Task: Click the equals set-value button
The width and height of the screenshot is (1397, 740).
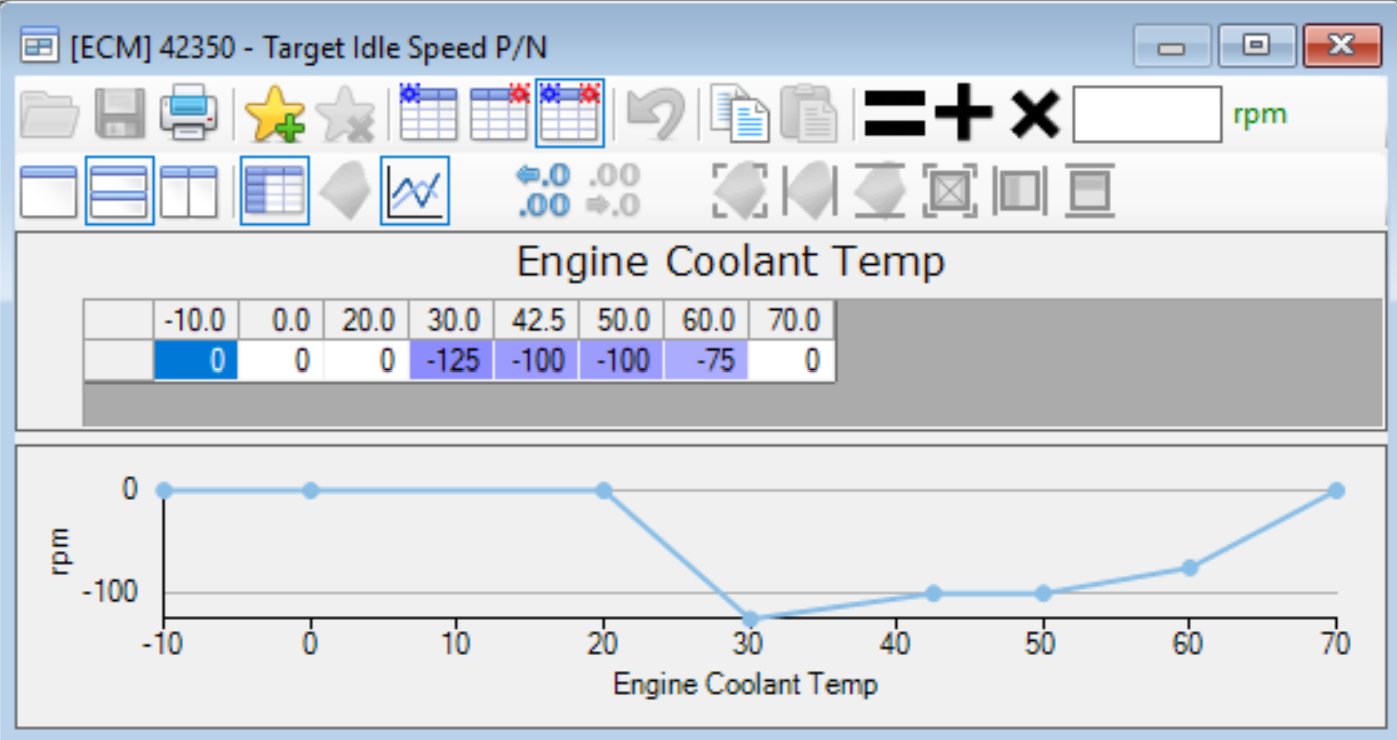Action: point(894,114)
